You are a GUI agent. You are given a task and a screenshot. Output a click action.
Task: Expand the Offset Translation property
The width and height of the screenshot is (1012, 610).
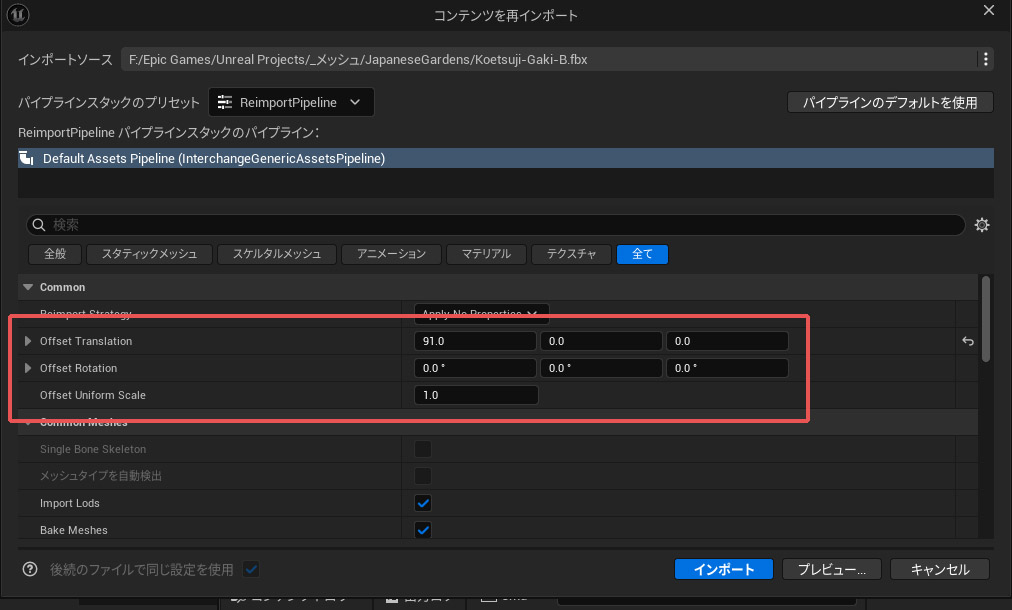point(28,342)
